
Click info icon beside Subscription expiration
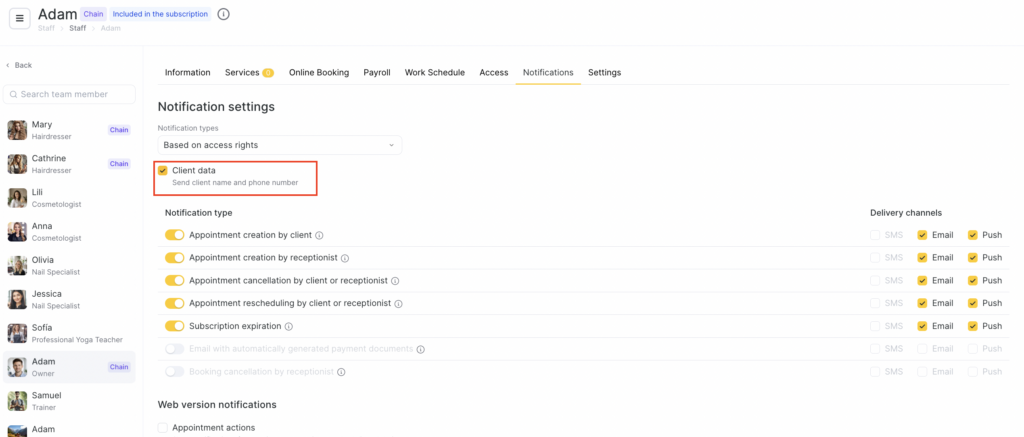coord(289,326)
